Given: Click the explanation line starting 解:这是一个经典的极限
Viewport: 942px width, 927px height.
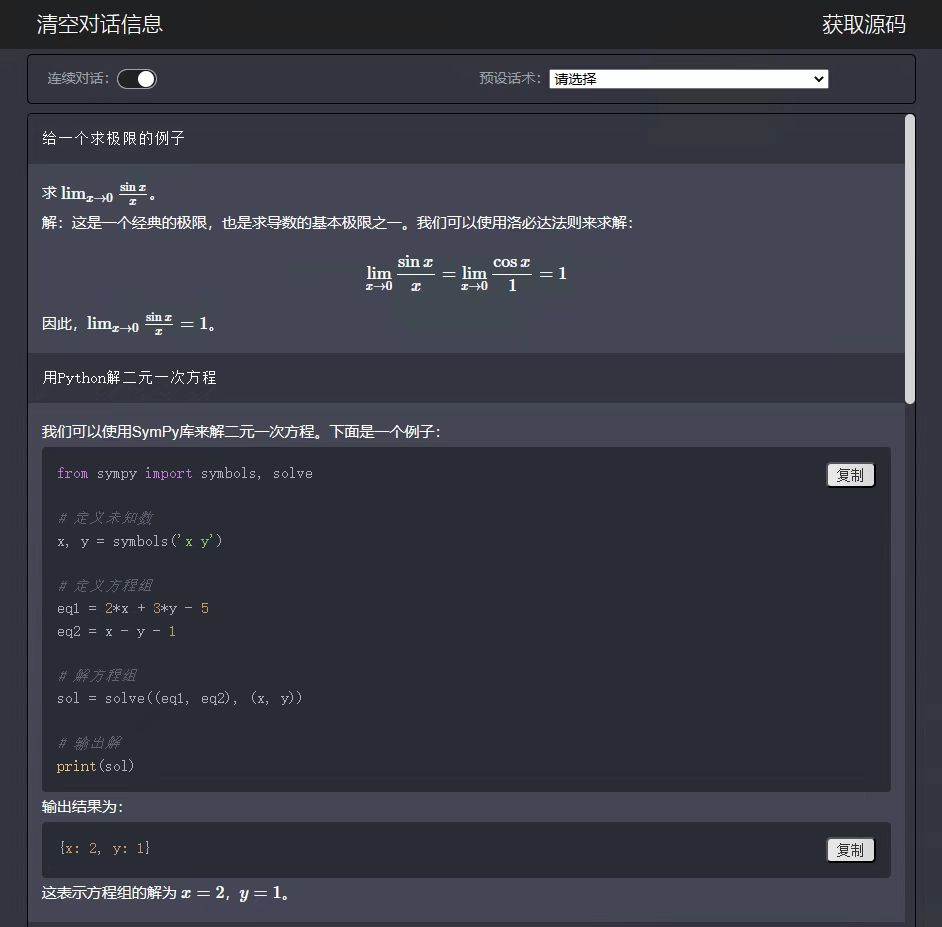Looking at the screenshot, I should [337, 223].
